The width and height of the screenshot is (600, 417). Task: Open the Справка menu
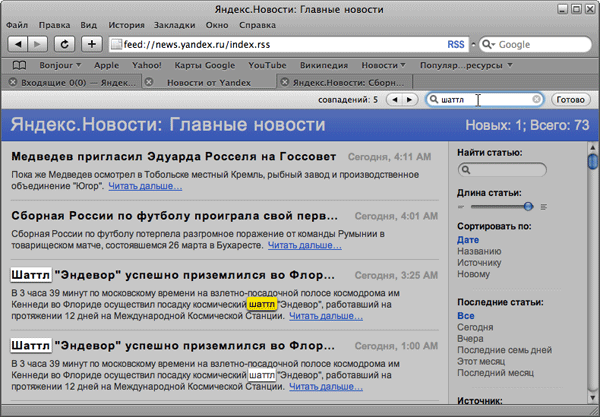pos(258,25)
